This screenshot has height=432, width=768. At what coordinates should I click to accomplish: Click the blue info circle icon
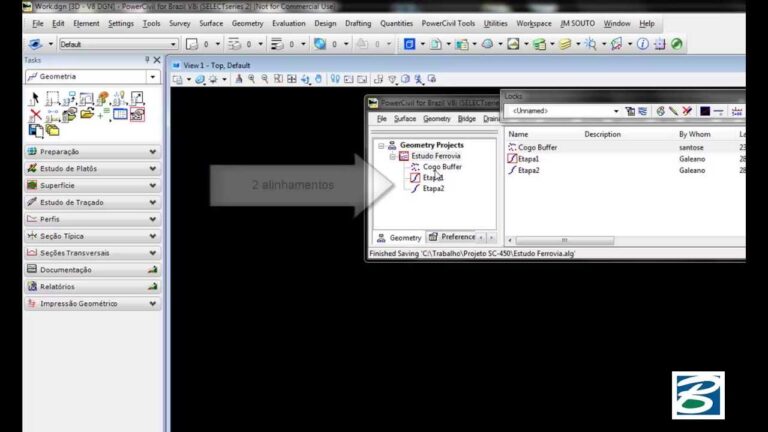[x=643, y=44]
